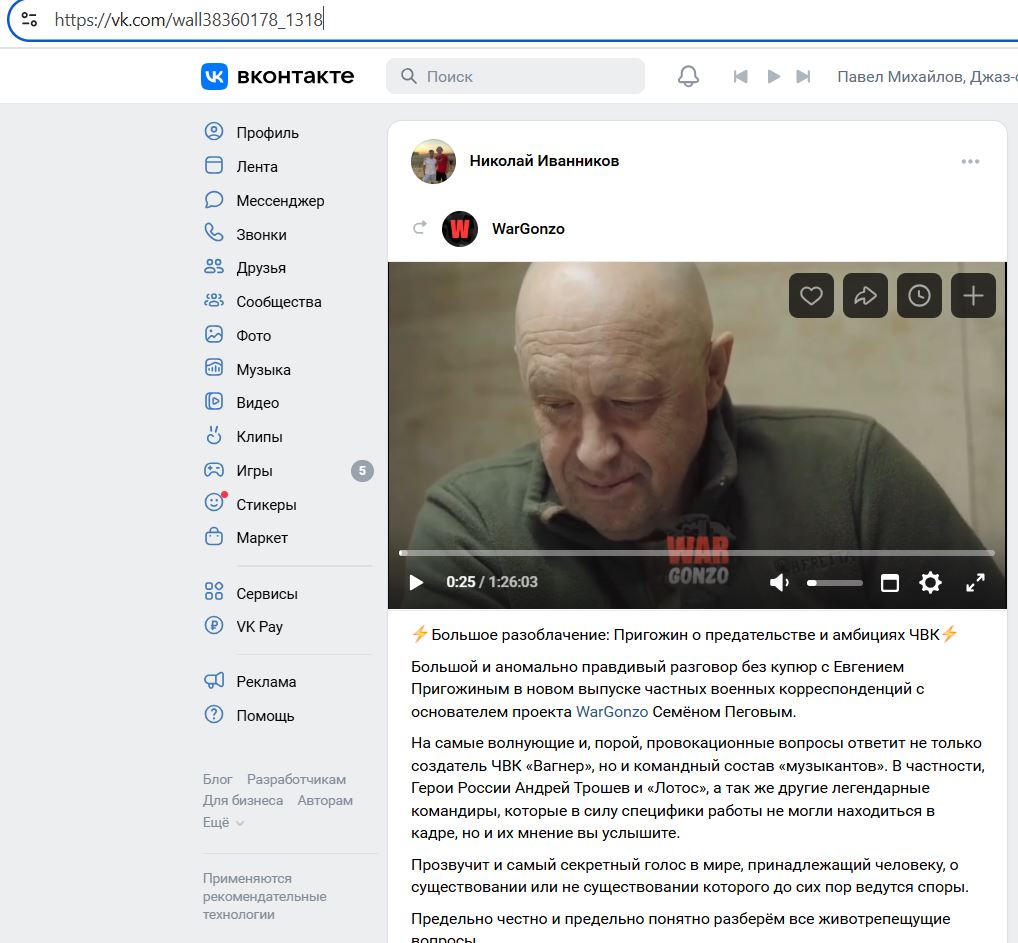Click the Помощь question mark icon
This screenshot has height=943, width=1018.
tap(214, 714)
